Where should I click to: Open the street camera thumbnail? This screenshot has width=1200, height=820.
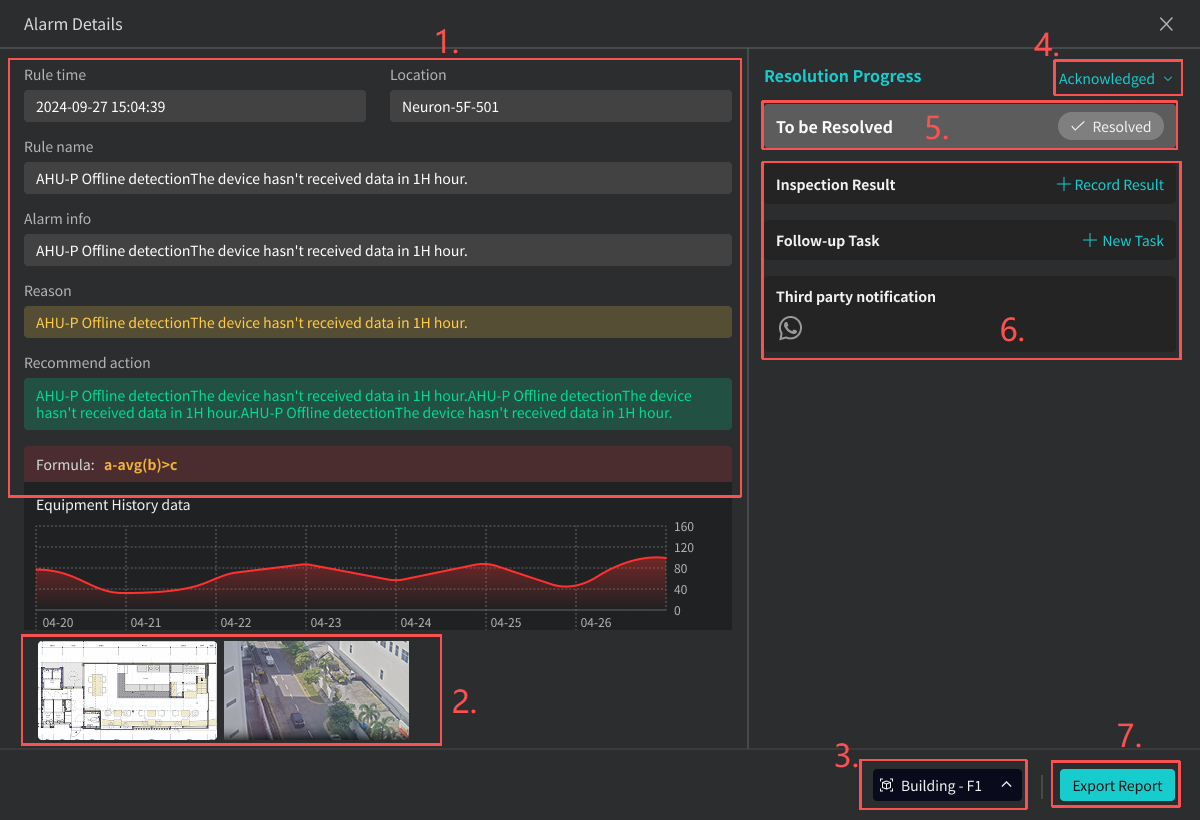pos(316,690)
